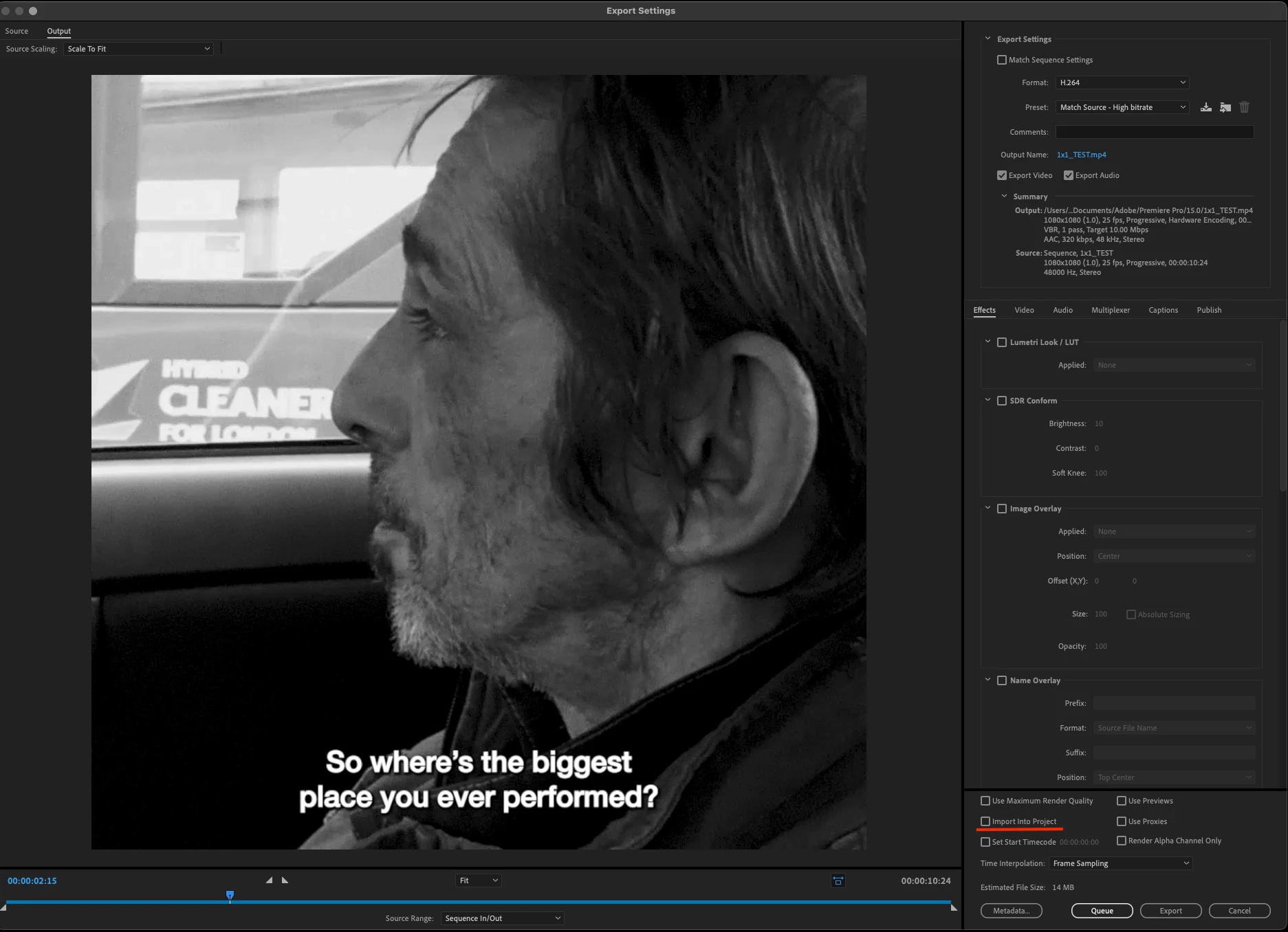This screenshot has width=1288, height=932.
Task: Click the Save Preset icon
Action: (x=1205, y=107)
